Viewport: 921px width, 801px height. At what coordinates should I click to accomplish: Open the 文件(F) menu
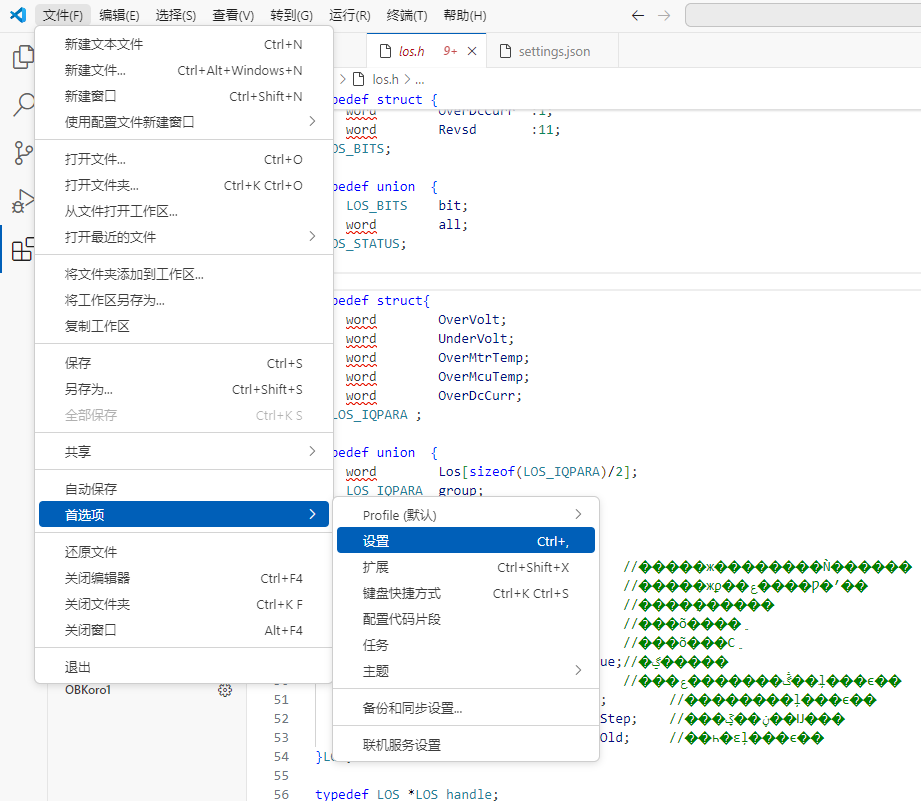click(62, 15)
